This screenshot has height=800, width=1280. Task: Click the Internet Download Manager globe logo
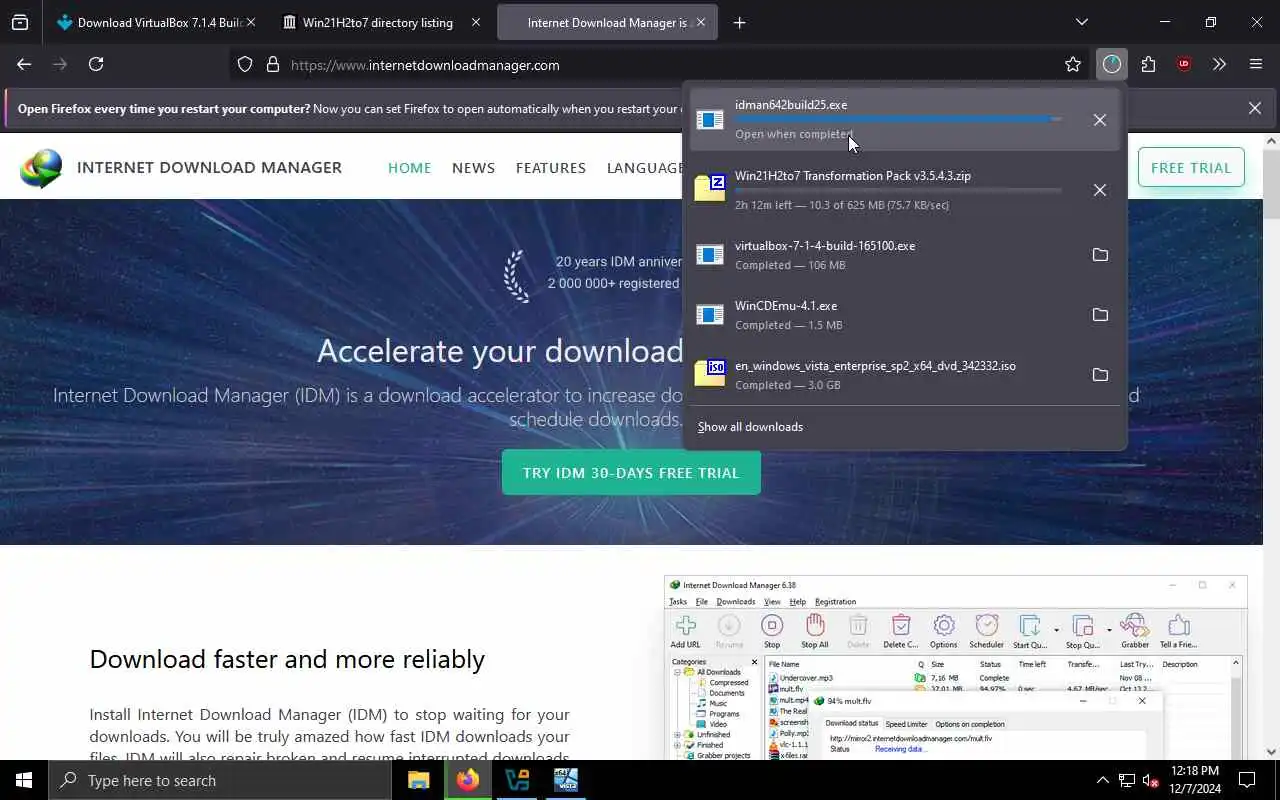pos(41,168)
